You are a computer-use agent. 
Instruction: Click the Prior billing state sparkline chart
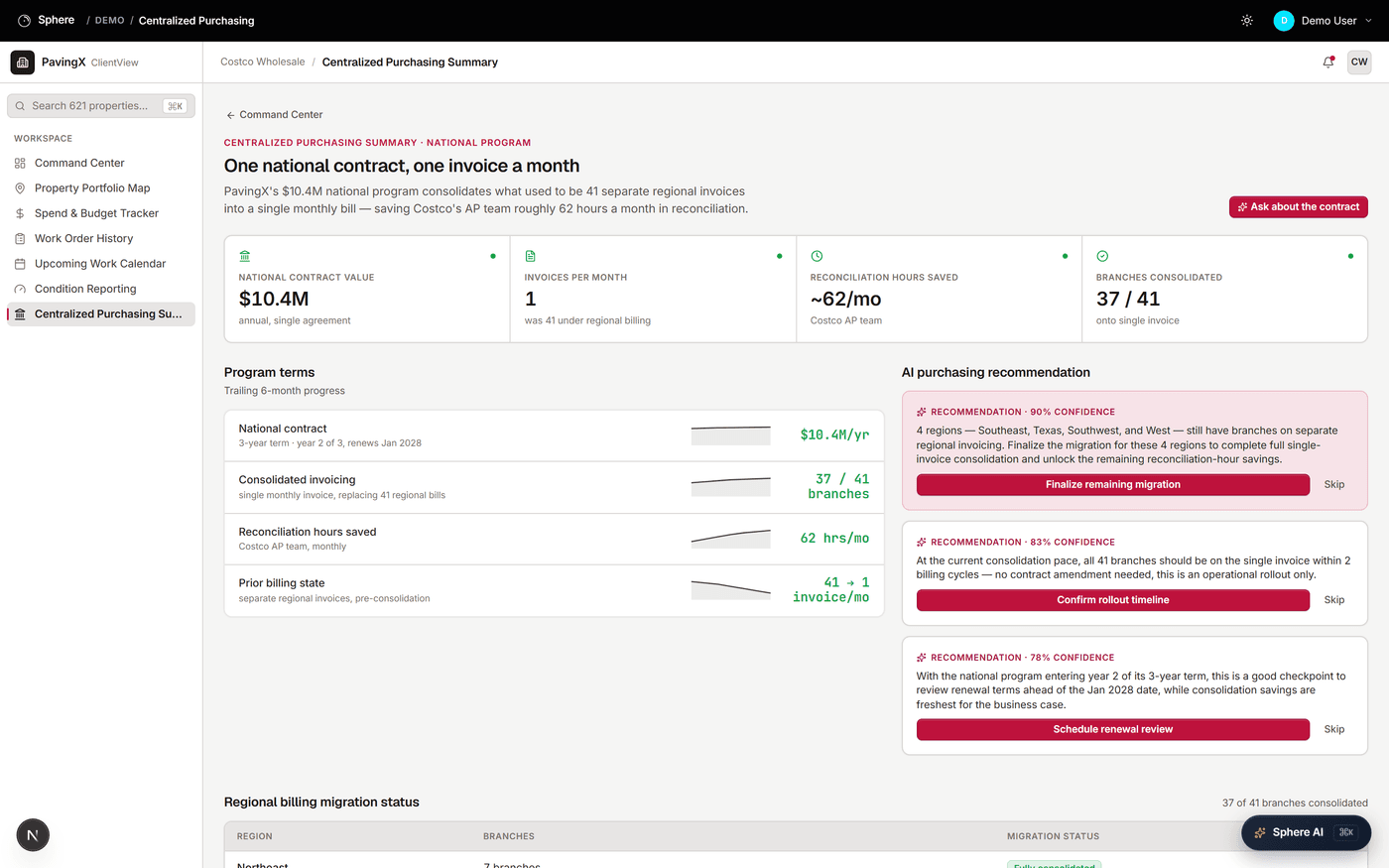coord(731,589)
